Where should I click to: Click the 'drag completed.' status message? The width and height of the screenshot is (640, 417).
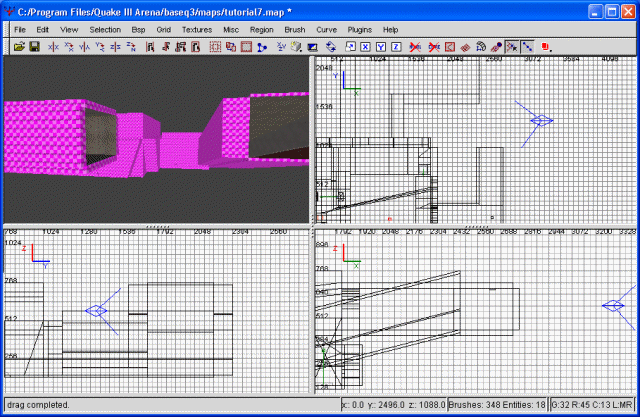point(38,405)
